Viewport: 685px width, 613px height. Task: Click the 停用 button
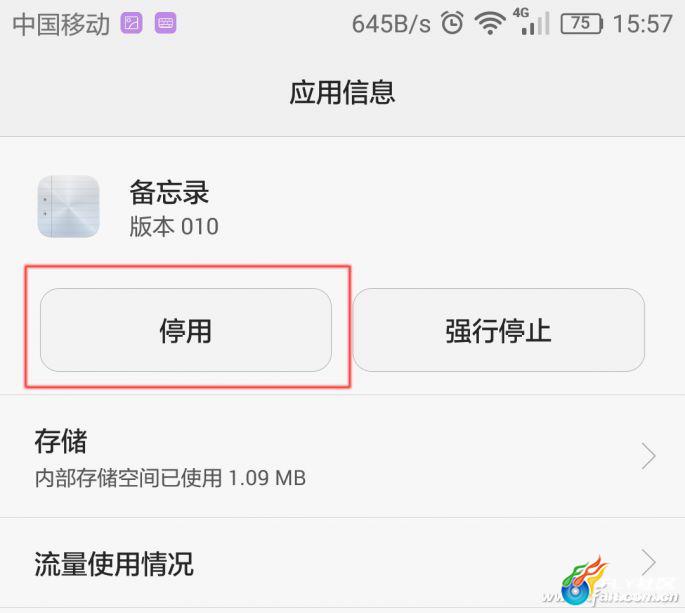[186, 330]
